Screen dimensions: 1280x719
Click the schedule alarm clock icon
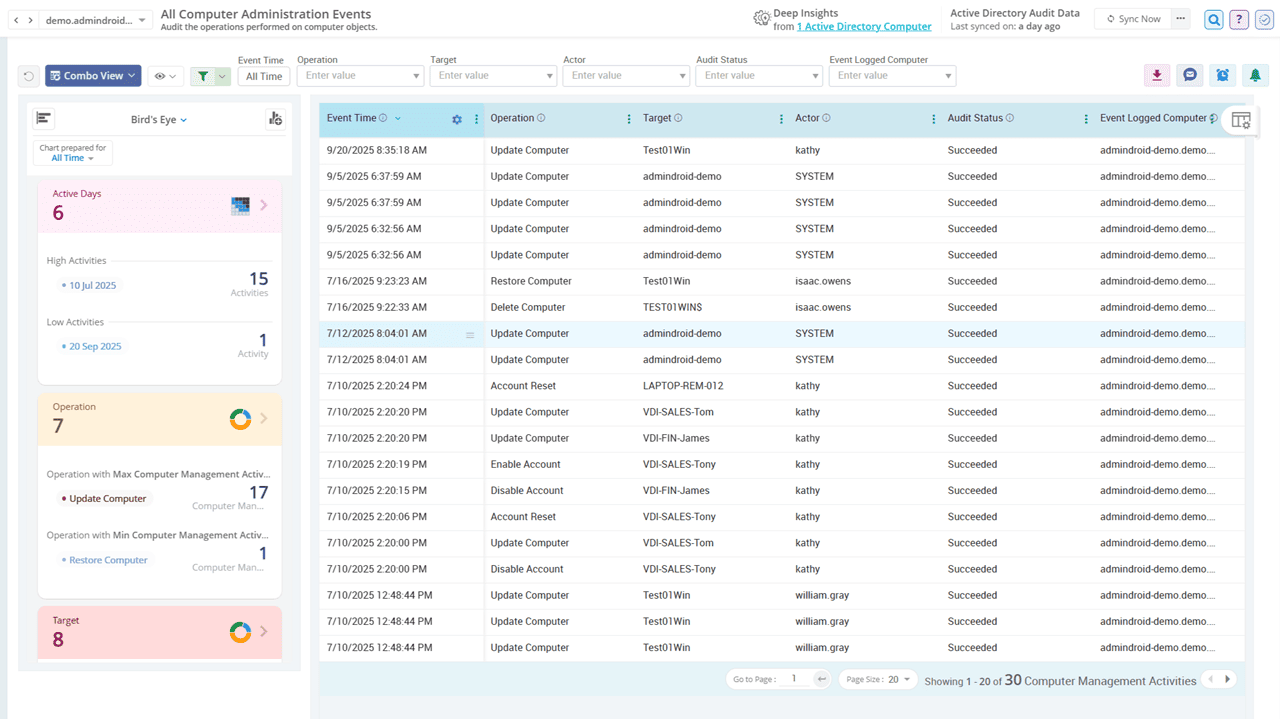coord(1222,75)
